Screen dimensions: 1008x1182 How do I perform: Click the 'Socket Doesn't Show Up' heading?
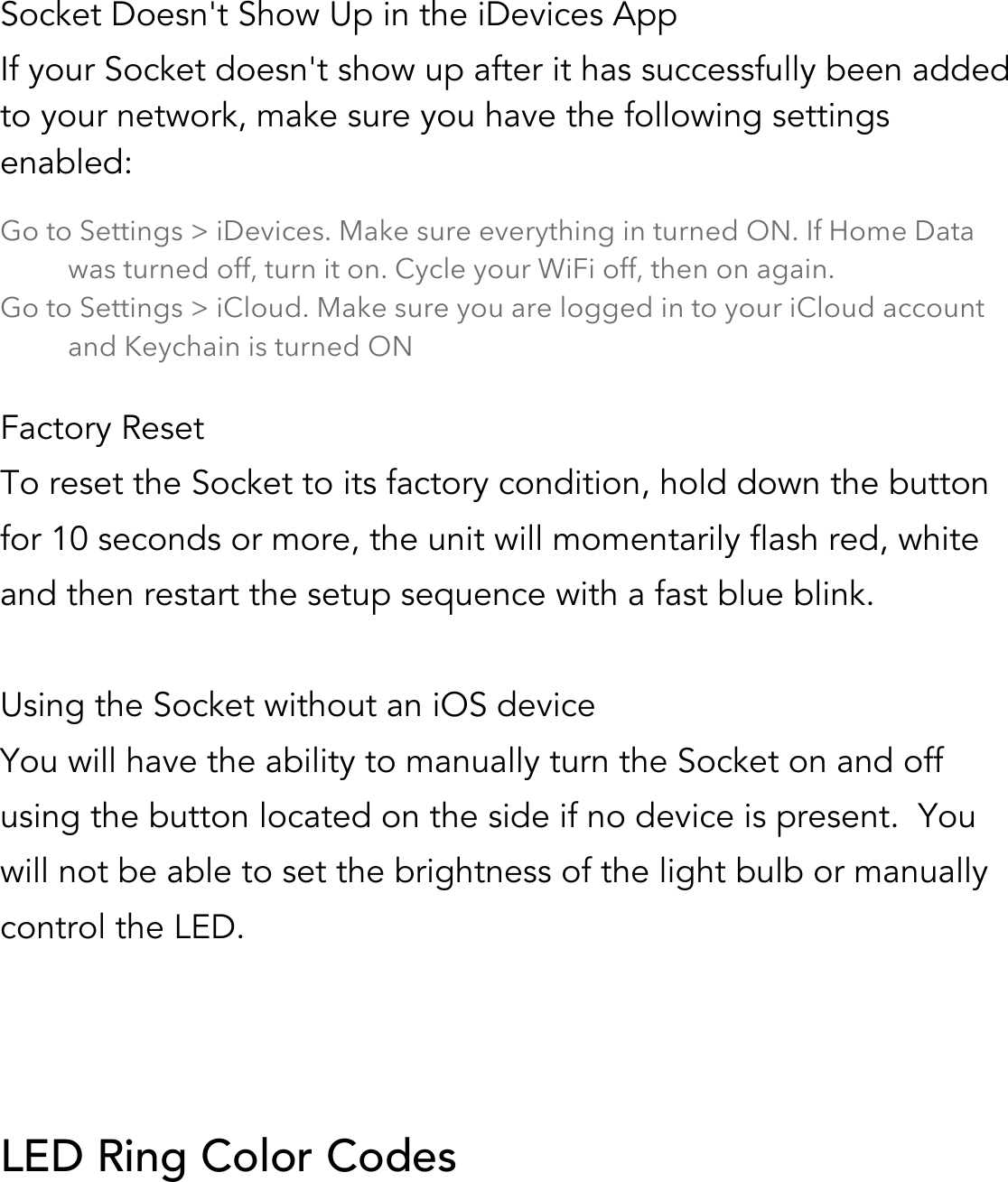tap(339, 16)
